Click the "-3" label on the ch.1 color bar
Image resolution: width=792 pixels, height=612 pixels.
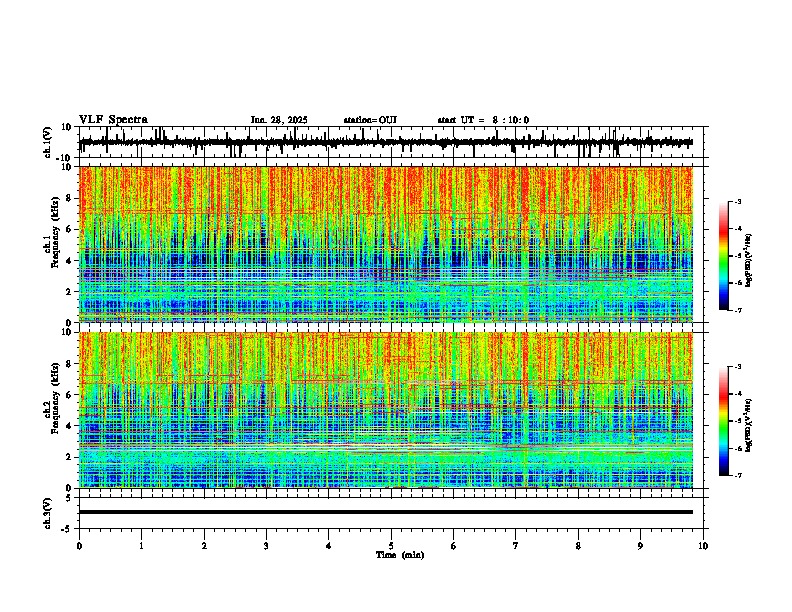click(737, 201)
